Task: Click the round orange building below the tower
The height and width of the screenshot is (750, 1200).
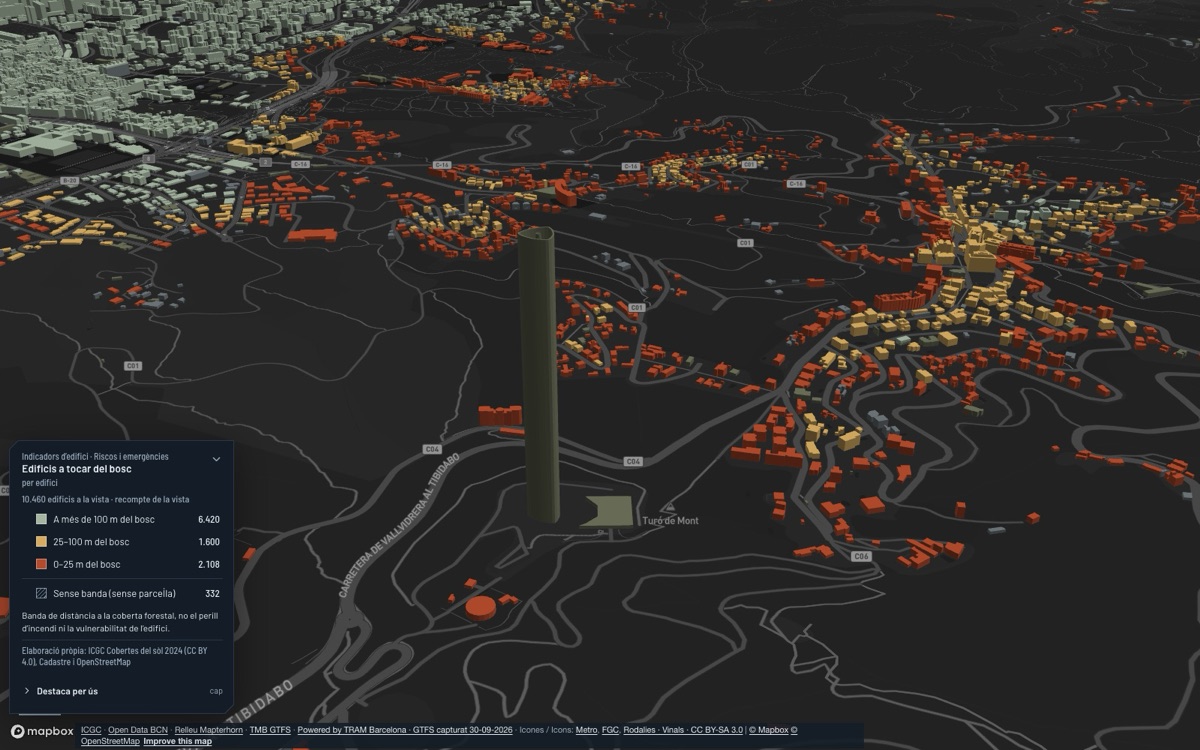Action: (481, 607)
